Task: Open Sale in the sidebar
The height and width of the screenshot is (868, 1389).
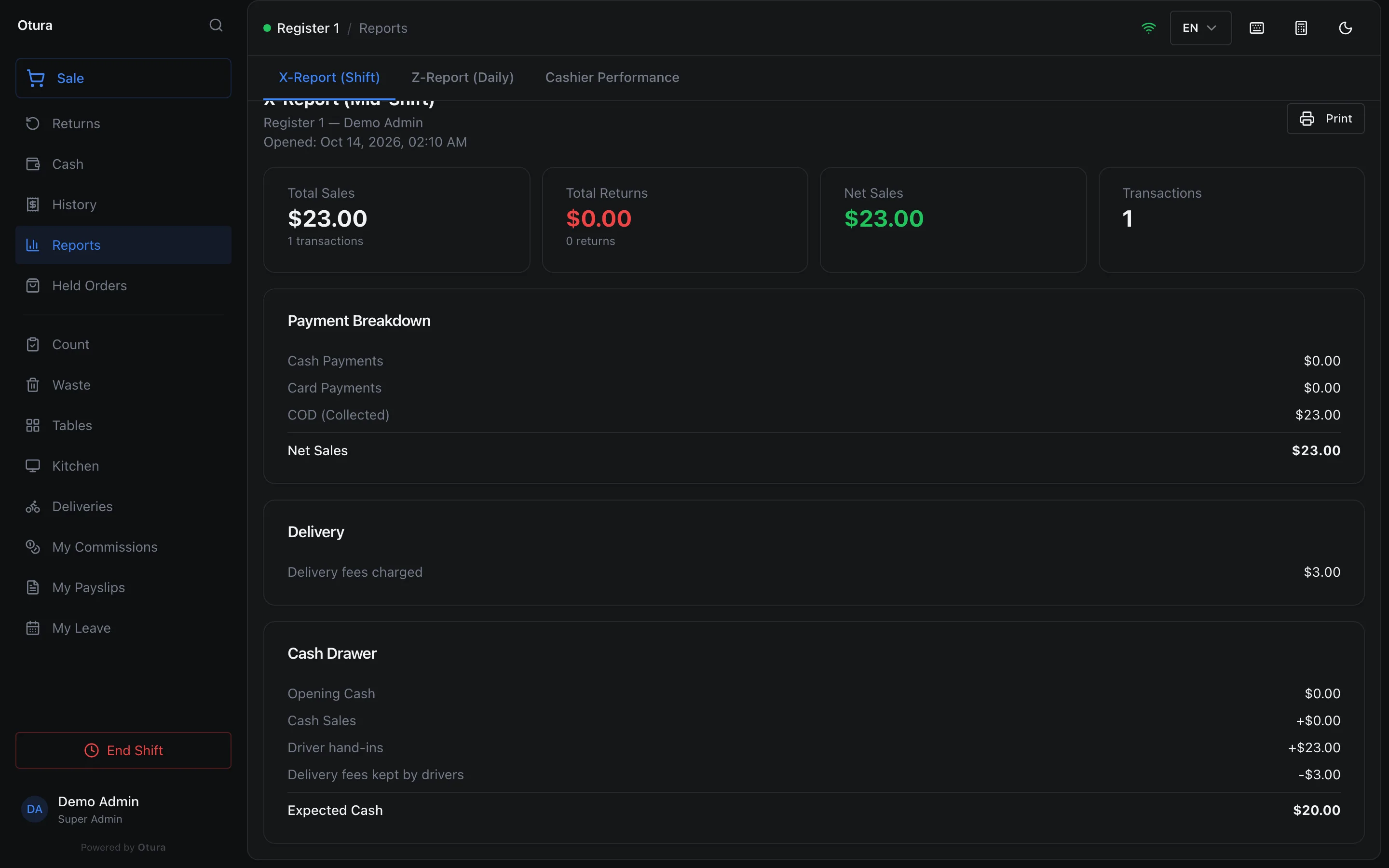Action: pos(123,78)
